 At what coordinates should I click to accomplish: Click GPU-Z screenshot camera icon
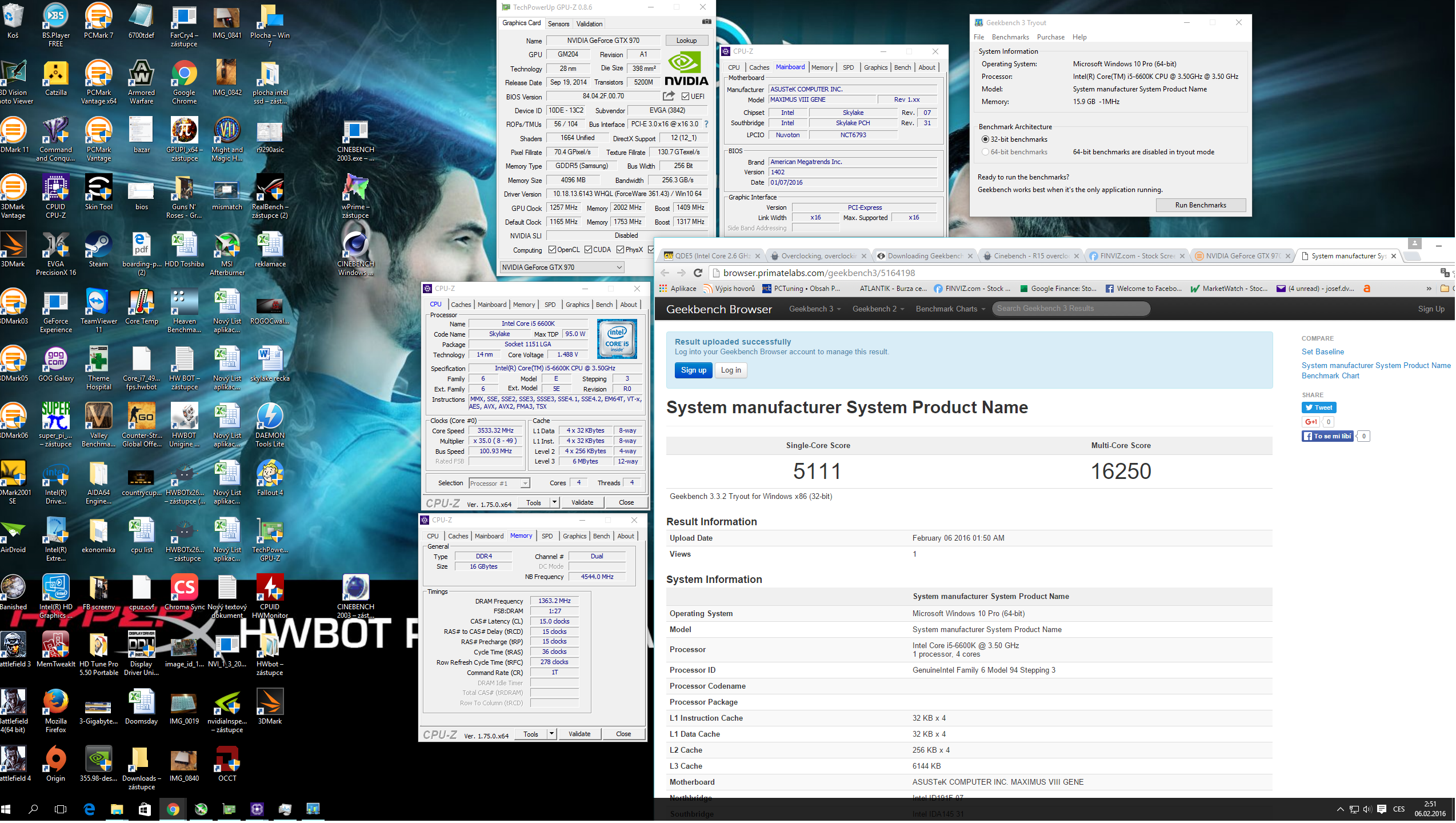[x=706, y=23]
